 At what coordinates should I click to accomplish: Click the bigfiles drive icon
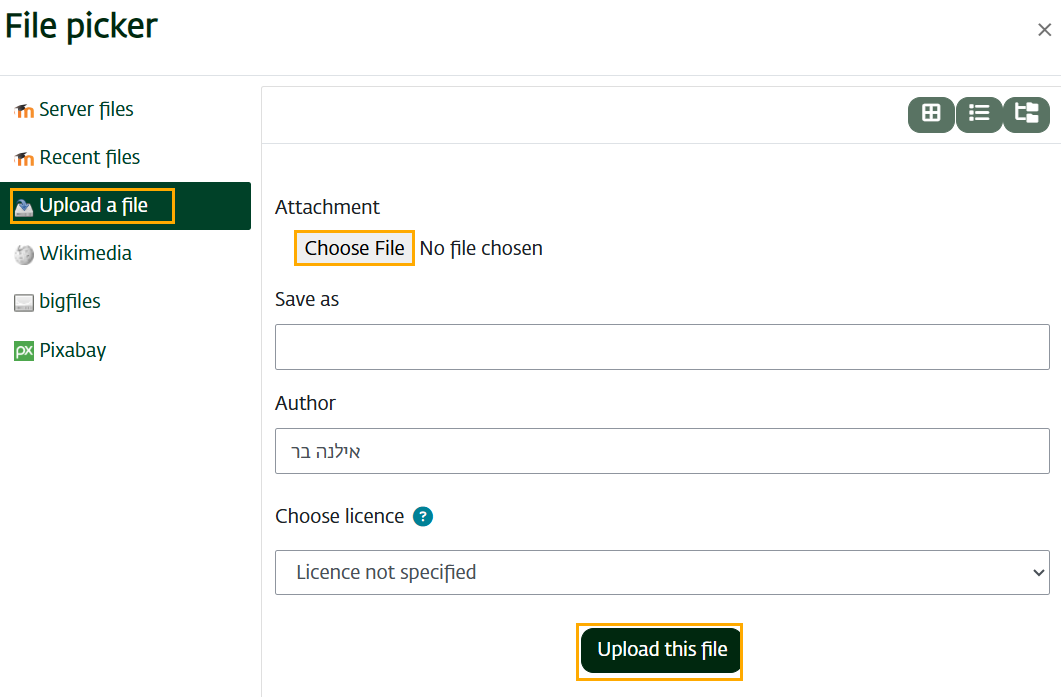(x=24, y=303)
